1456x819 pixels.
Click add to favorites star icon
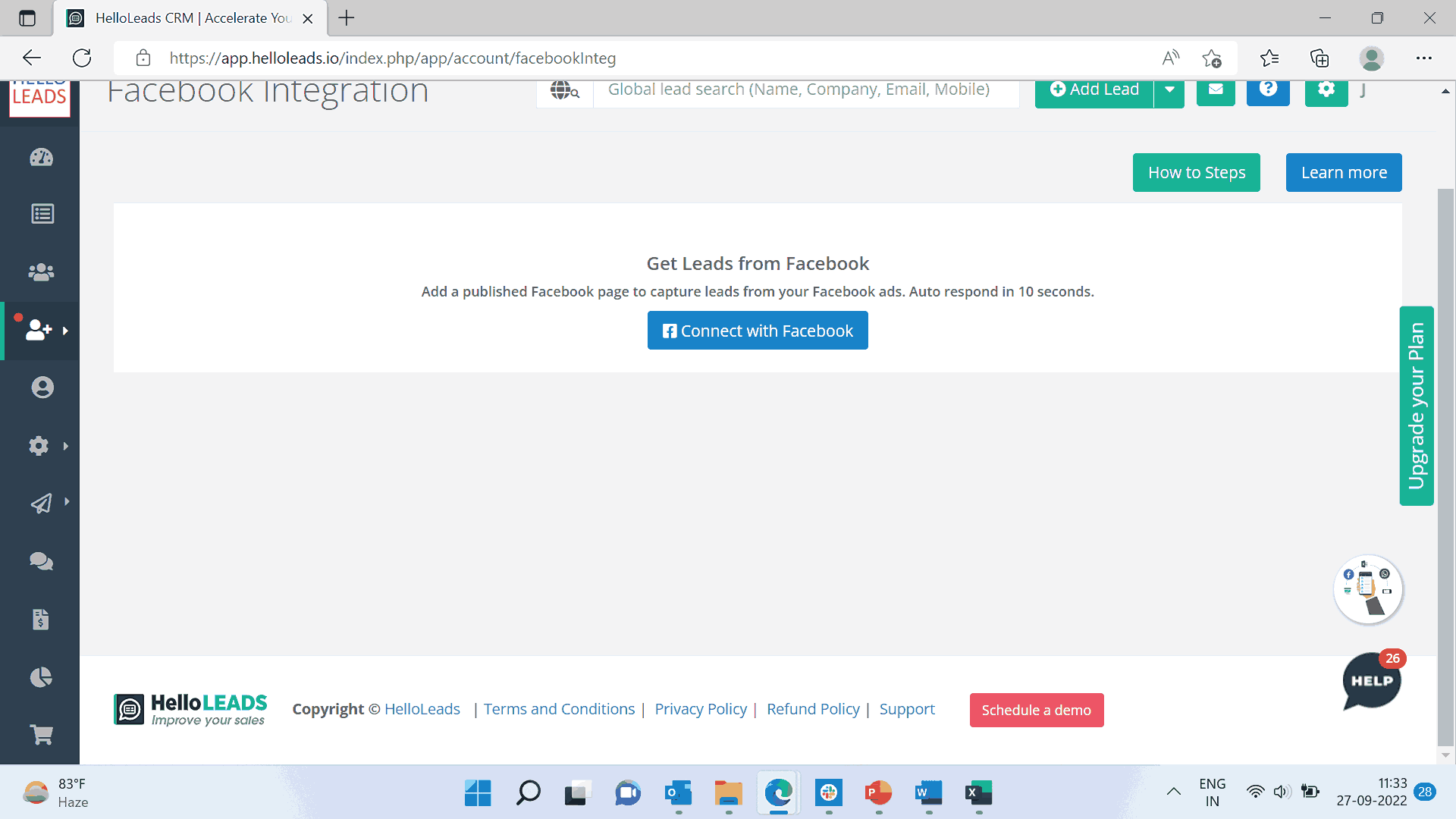coord(1211,58)
